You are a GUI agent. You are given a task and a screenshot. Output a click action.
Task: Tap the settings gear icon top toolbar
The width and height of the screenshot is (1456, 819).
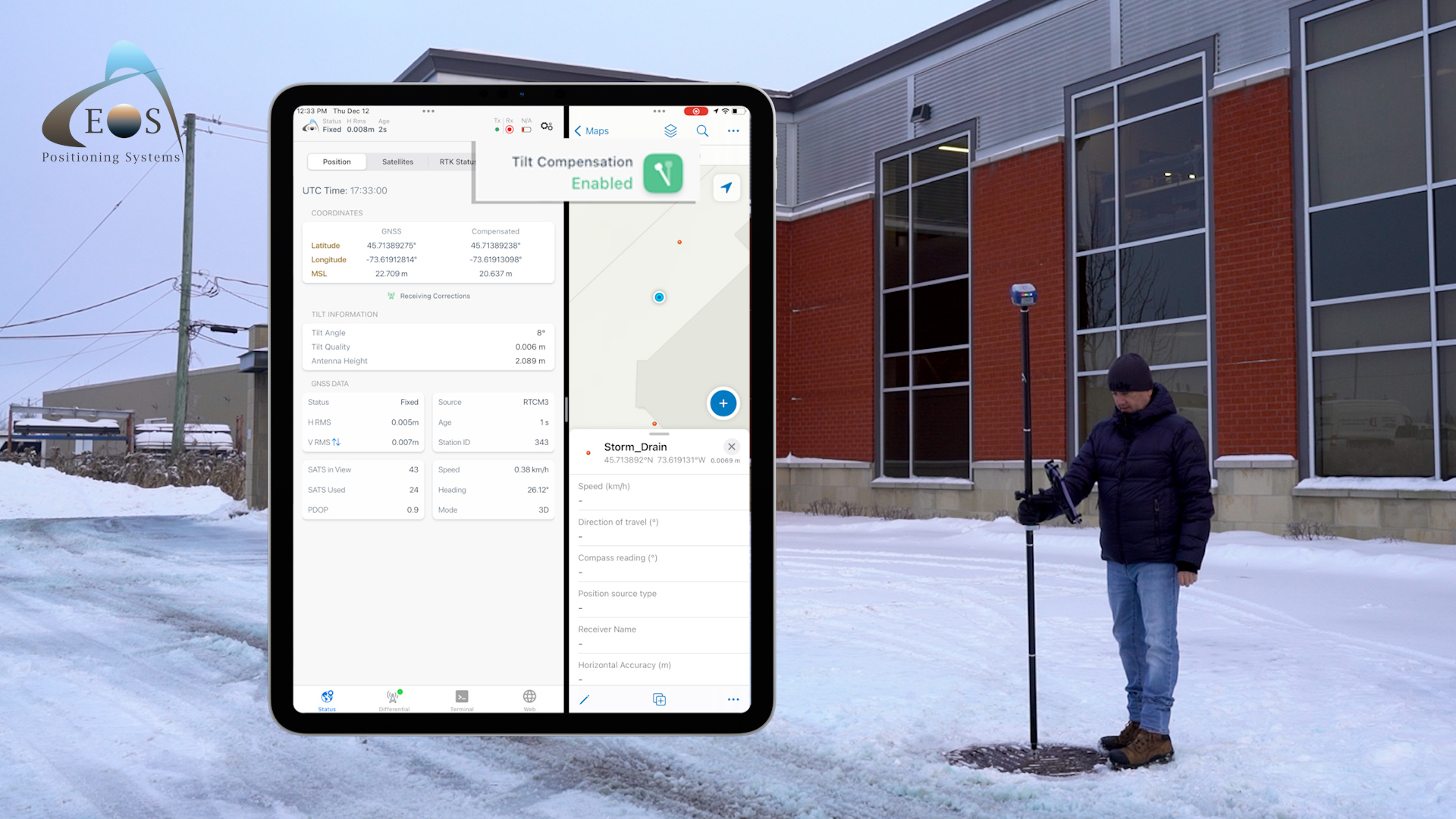pyautogui.click(x=547, y=126)
